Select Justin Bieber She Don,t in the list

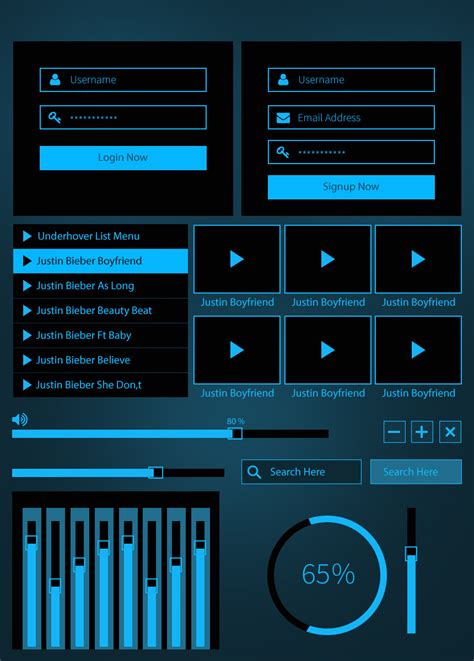point(100,385)
